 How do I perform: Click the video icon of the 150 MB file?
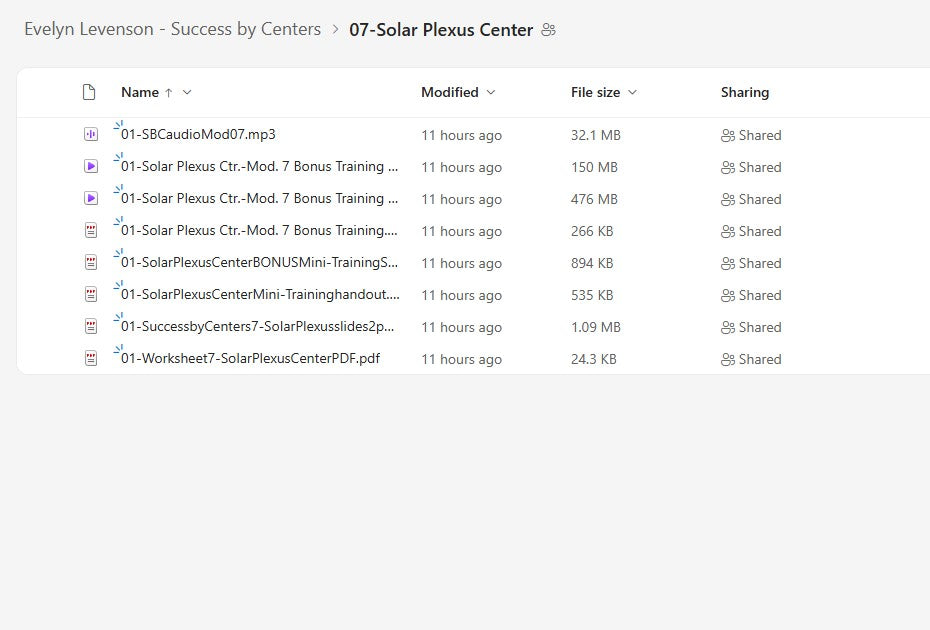[x=91, y=167]
